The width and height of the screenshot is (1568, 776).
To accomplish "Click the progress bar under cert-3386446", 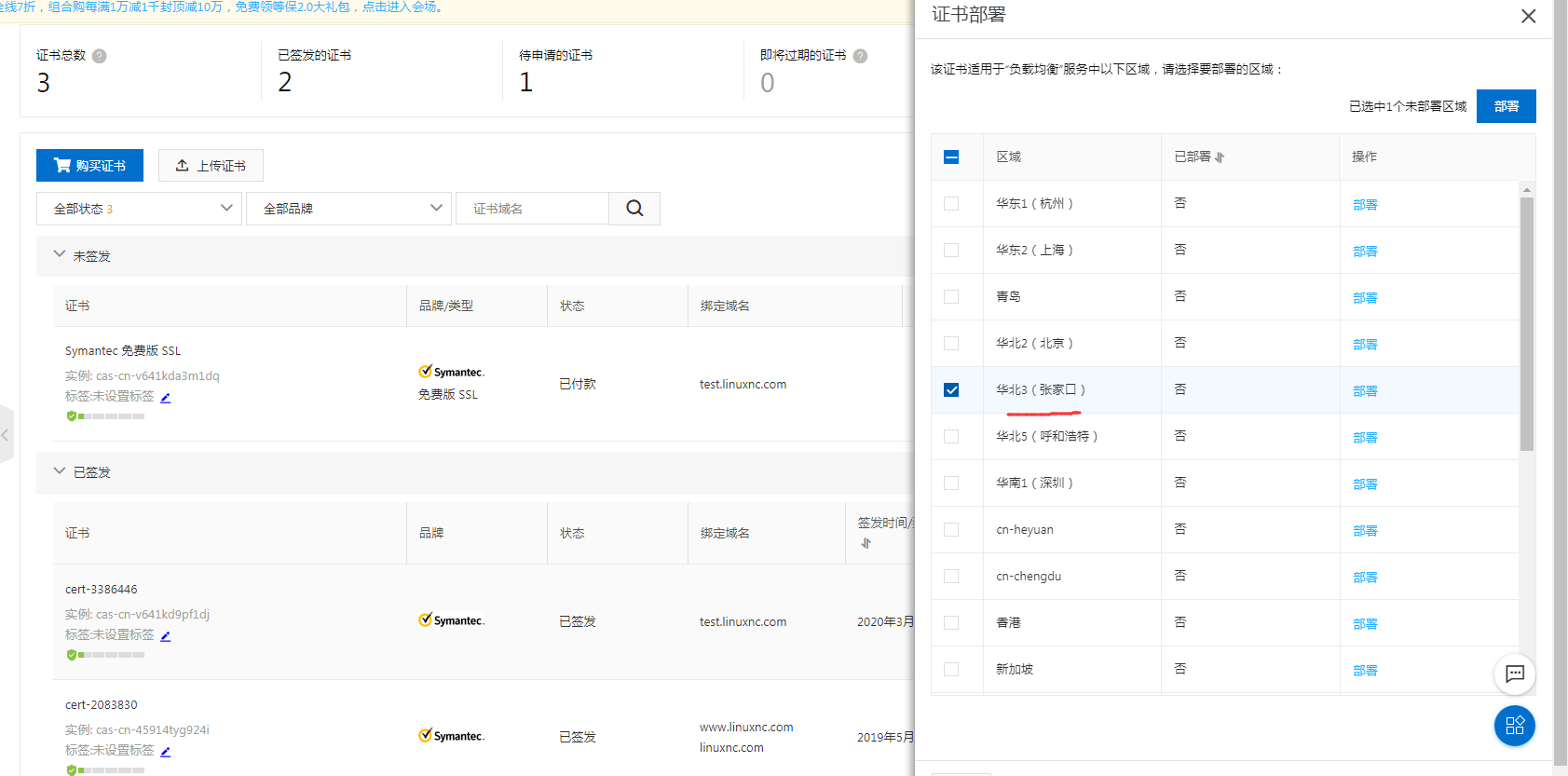I will (x=111, y=655).
